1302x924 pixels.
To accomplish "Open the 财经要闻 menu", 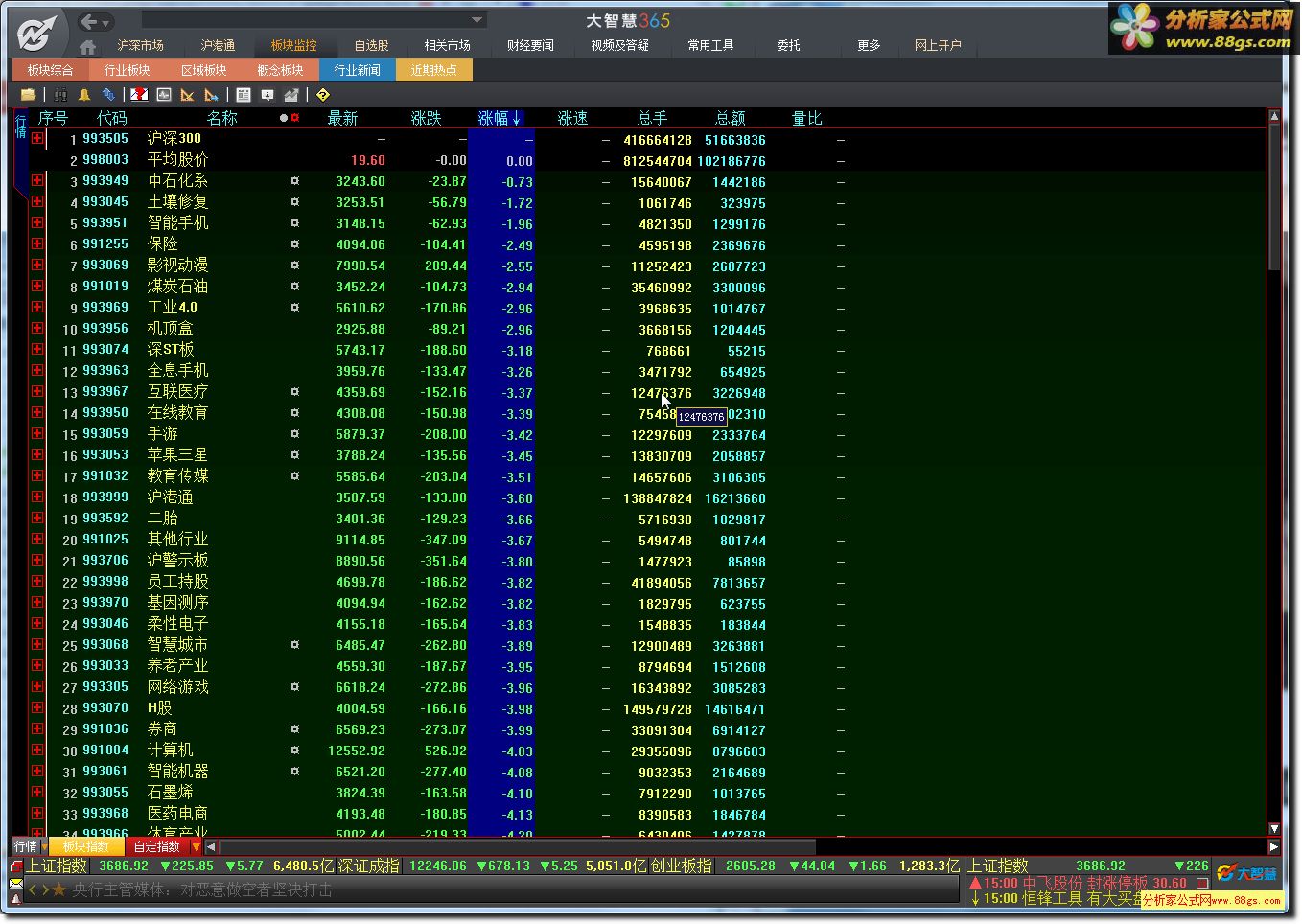I will 530,45.
